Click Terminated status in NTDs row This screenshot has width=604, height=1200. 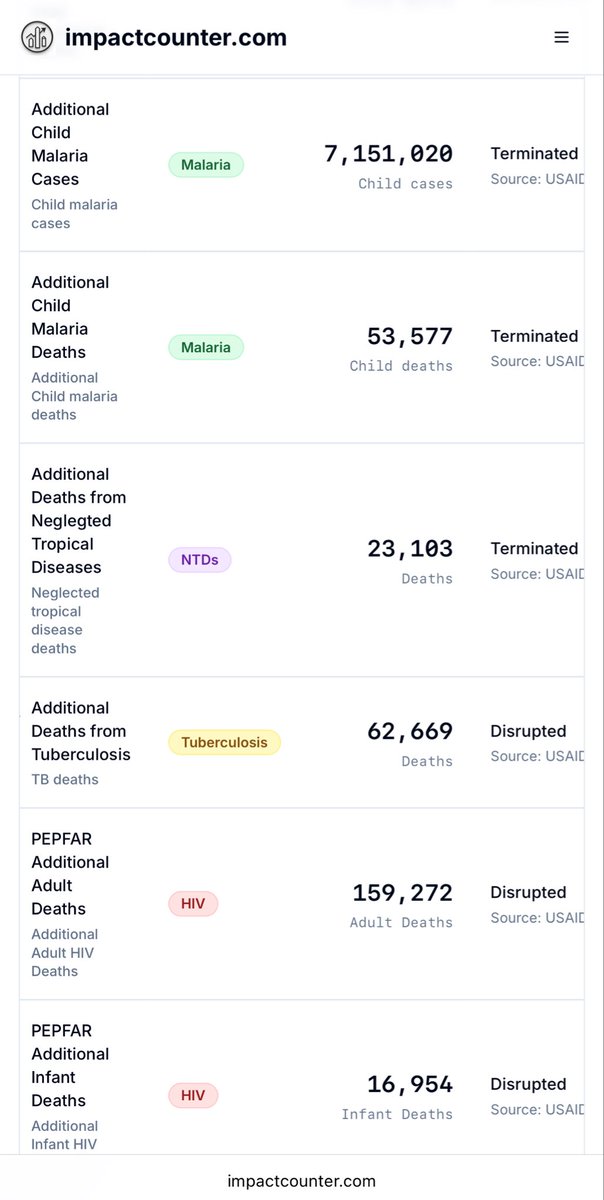534,548
